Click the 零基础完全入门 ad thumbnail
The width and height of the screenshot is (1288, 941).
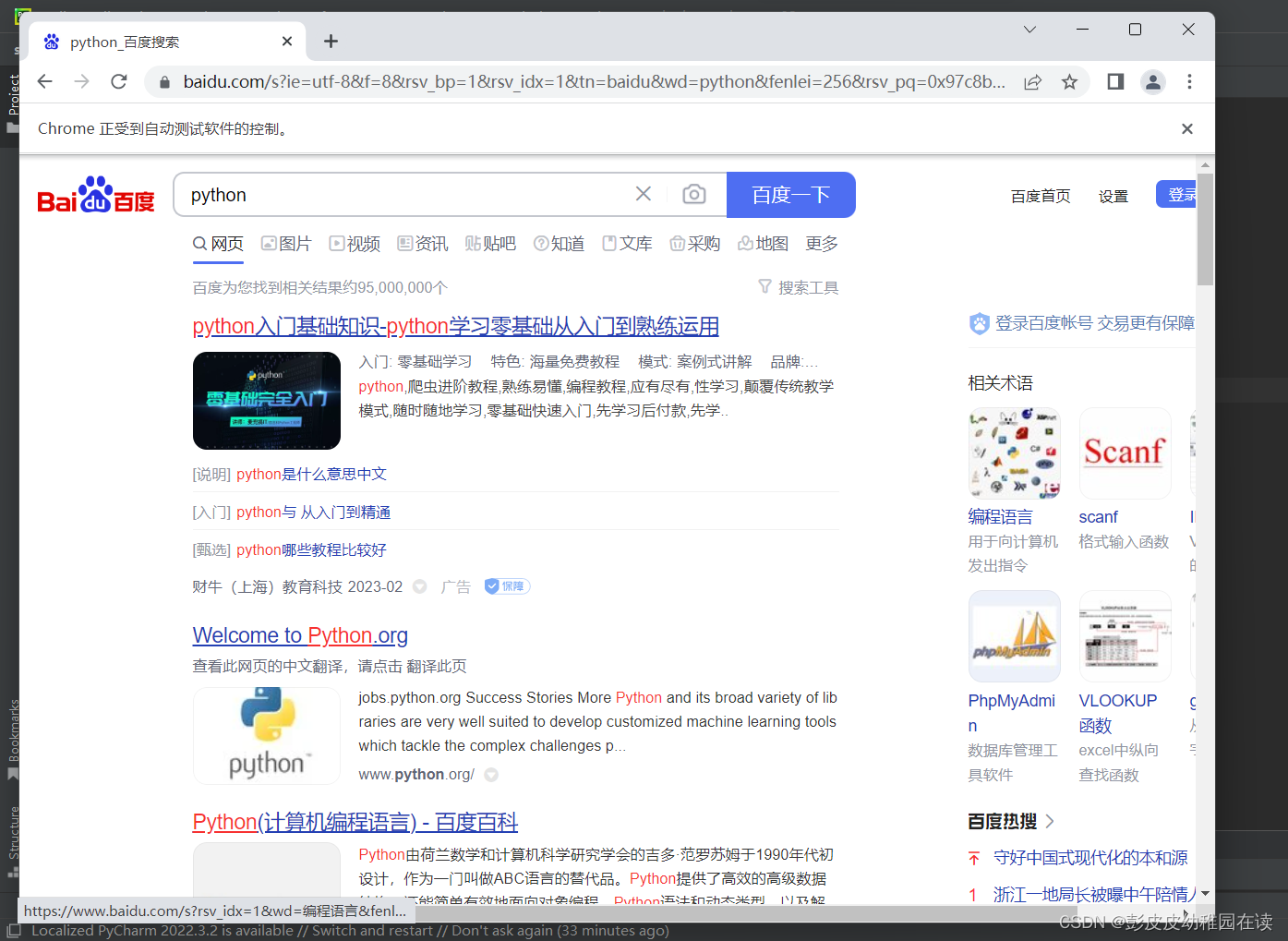267,401
